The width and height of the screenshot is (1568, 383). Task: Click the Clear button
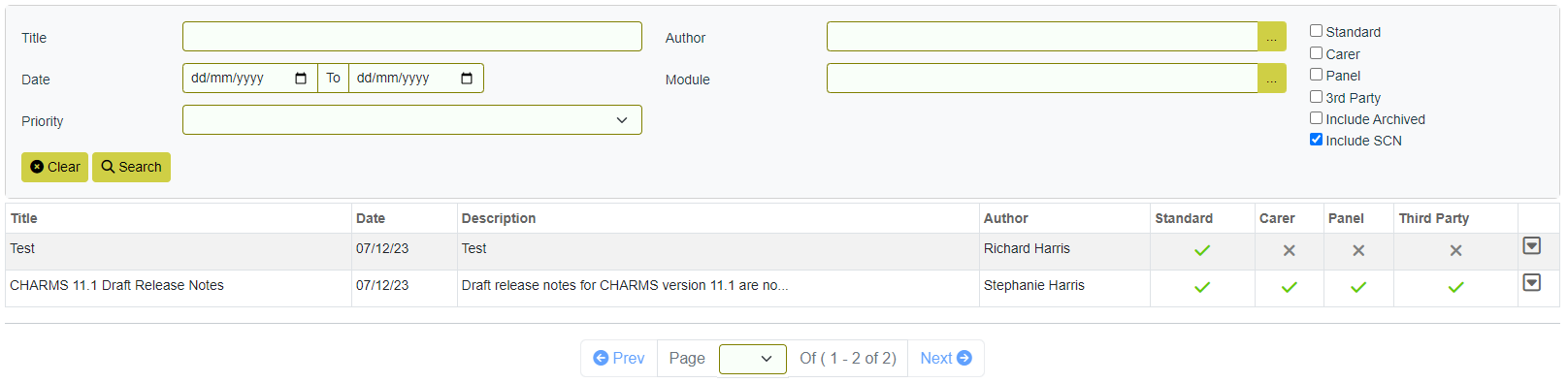[x=55, y=167]
